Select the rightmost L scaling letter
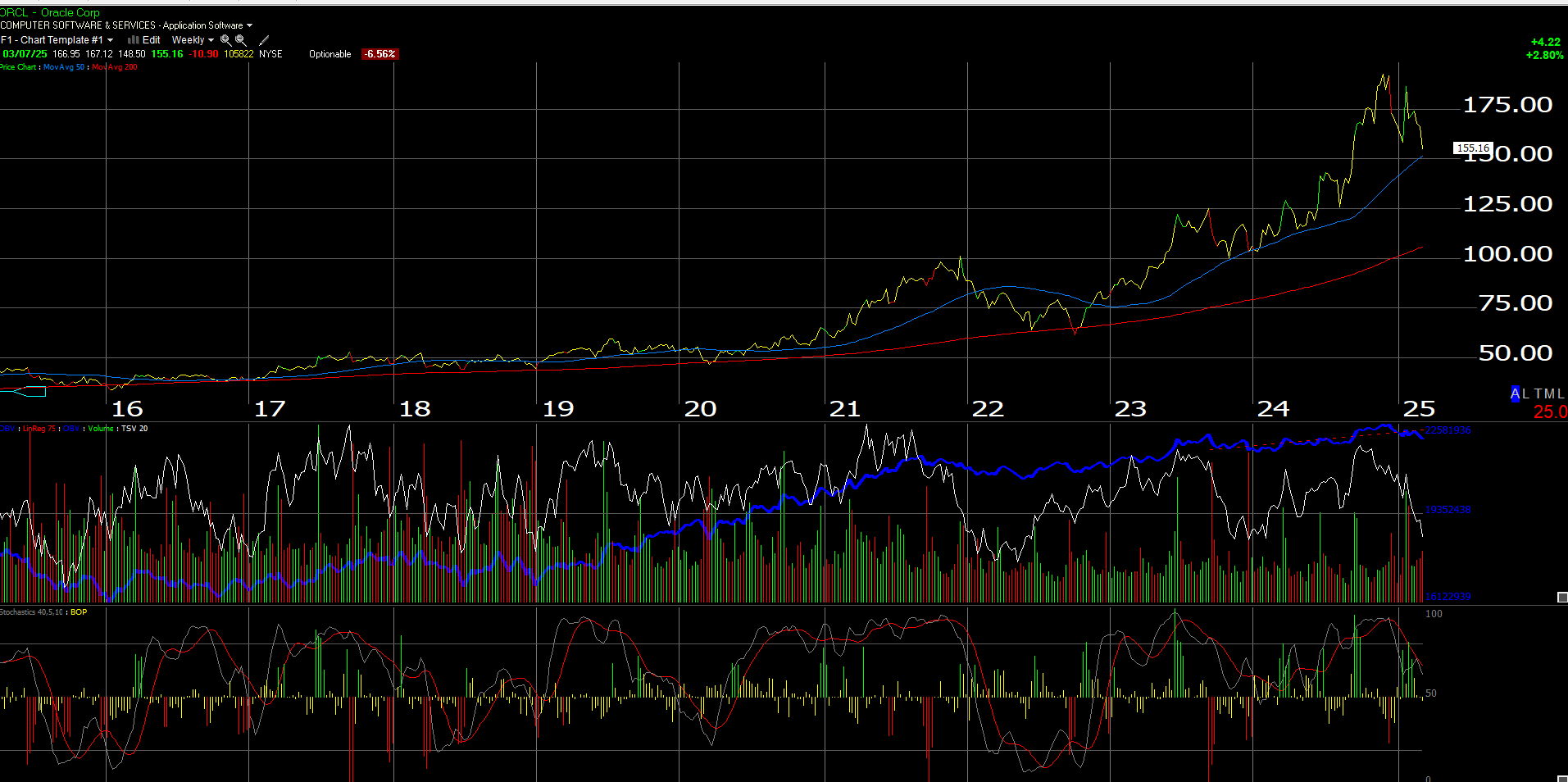This screenshot has height=782, width=1568. click(1561, 393)
